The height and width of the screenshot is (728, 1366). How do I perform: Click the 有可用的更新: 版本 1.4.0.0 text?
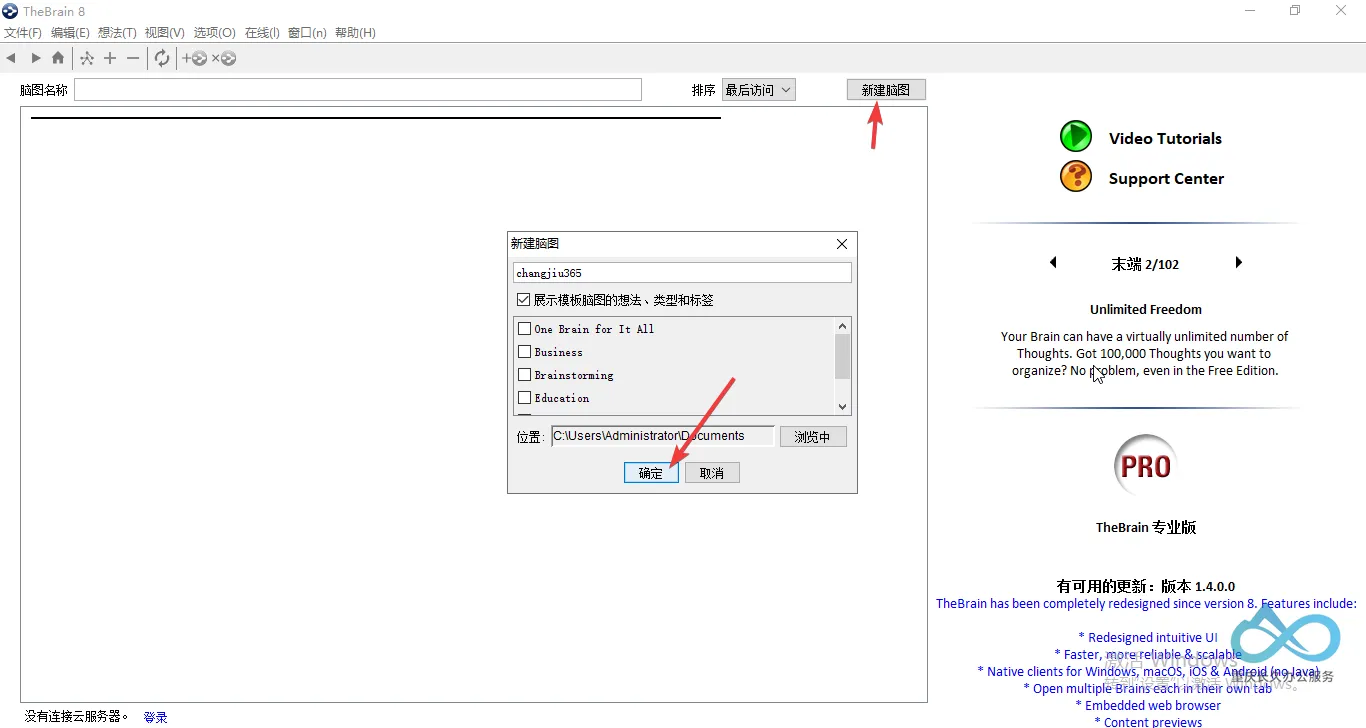click(x=1146, y=587)
